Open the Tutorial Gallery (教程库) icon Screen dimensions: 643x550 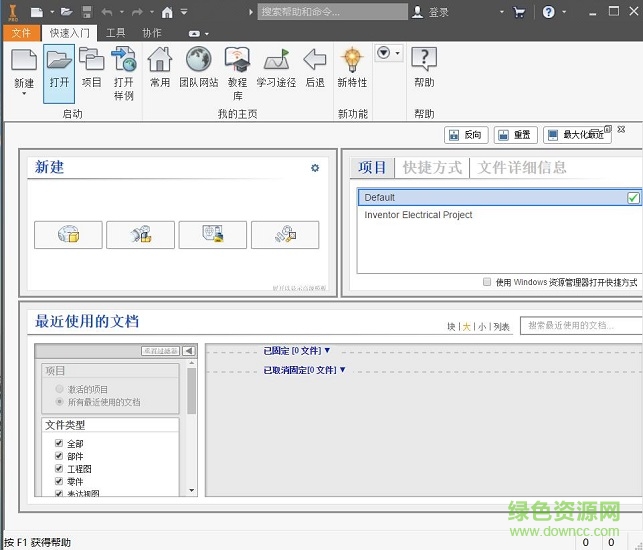pos(237,66)
